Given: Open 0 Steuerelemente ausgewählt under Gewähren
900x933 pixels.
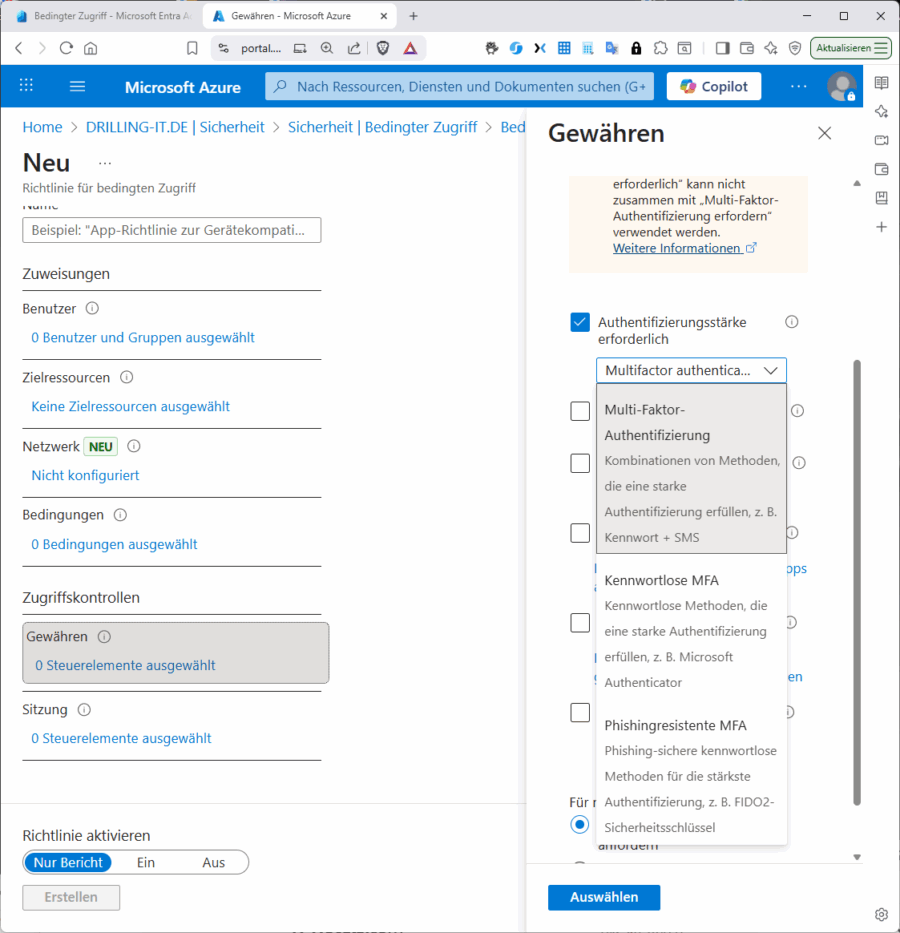Looking at the screenshot, I should tap(125, 665).
